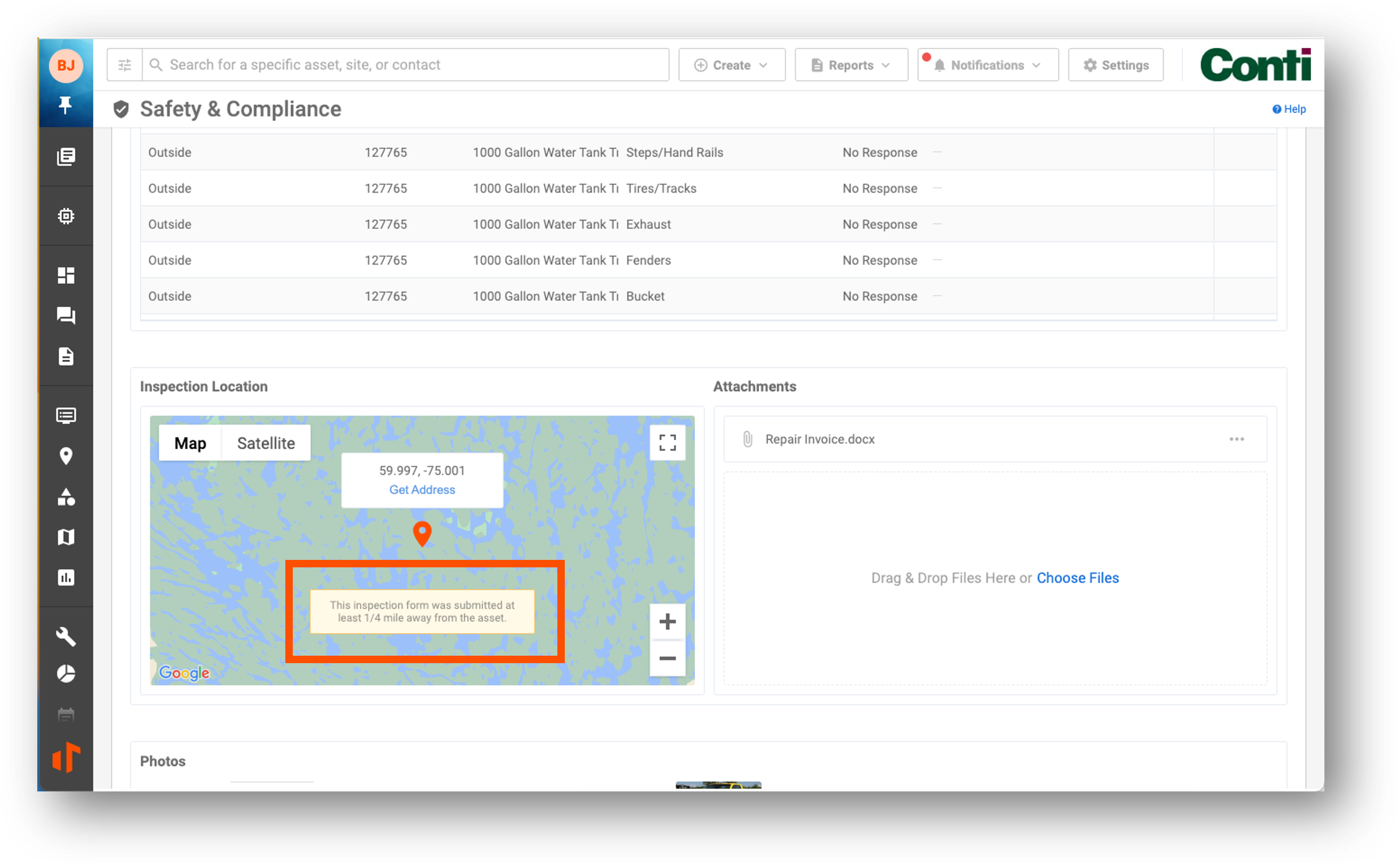Click the Conti company logo
Image resolution: width=1400 pixels, height=867 pixels.
pyautogui.click(x=1255, y=65)
